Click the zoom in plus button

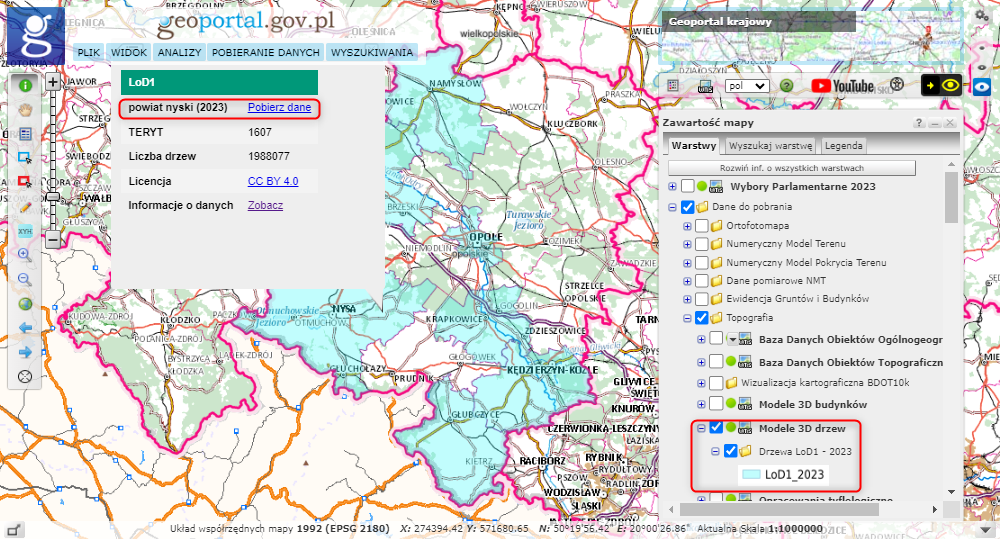(53, 83)
